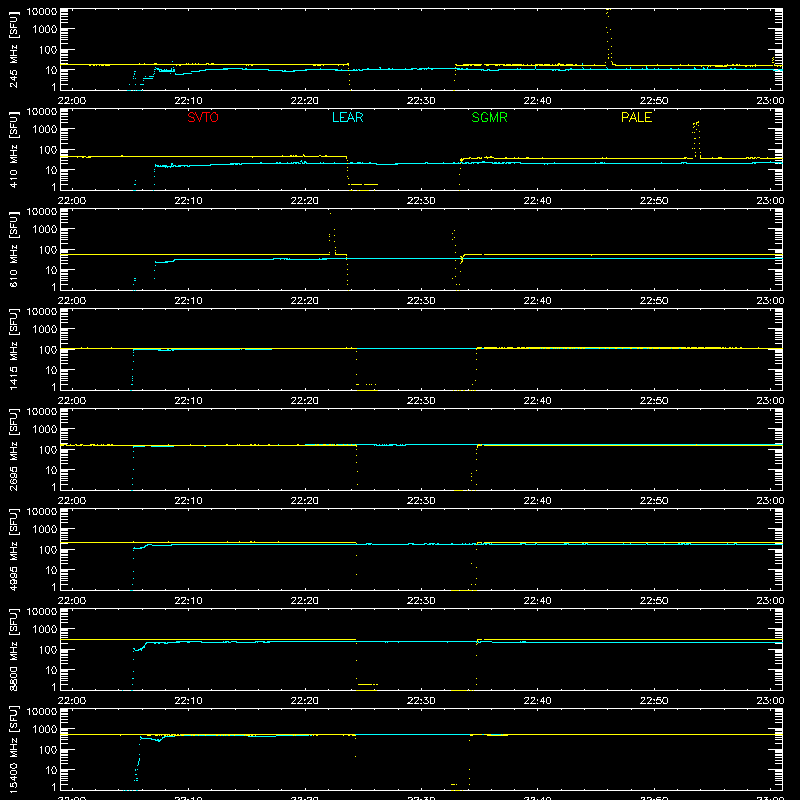800x800 pixels.
Task: Click the red SVTO station label
Action: pyautogui.click(x=203, y=117)
